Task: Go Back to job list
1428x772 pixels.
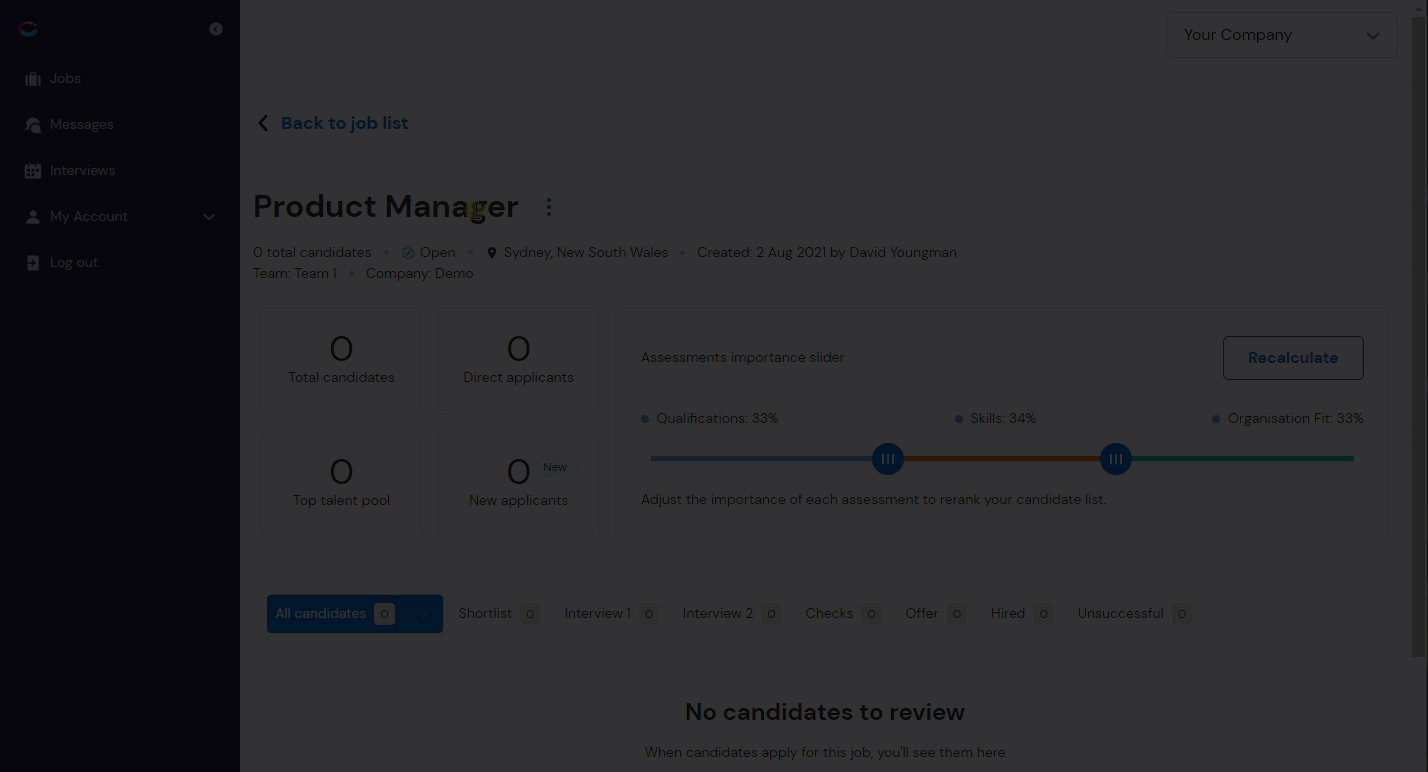Action: point(345,123)
